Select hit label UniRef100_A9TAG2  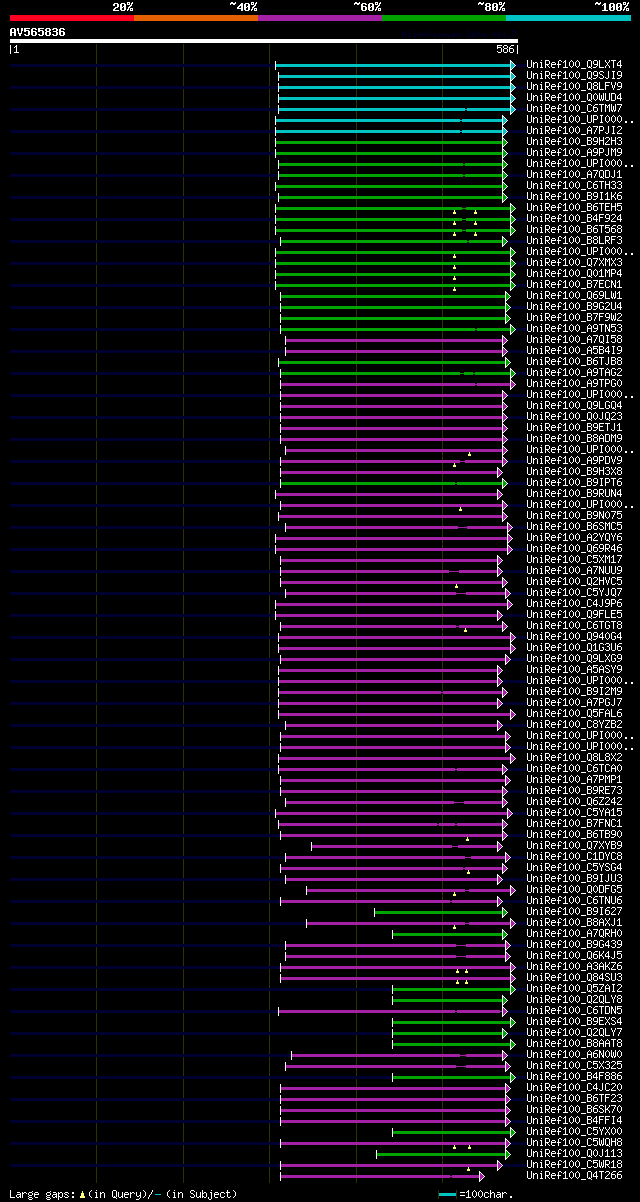[574, 372]
